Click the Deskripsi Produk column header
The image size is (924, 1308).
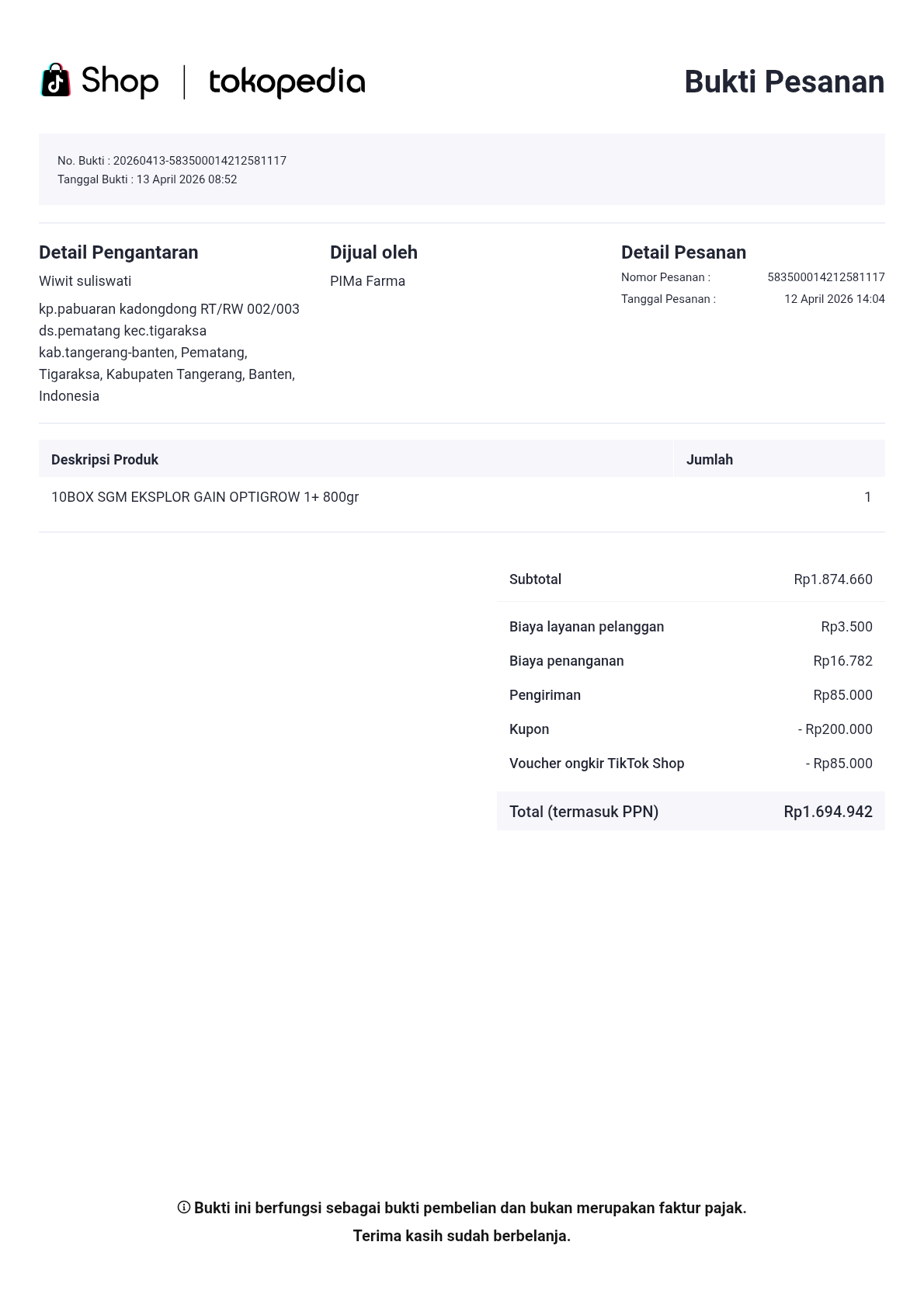(x=105, y=460)
